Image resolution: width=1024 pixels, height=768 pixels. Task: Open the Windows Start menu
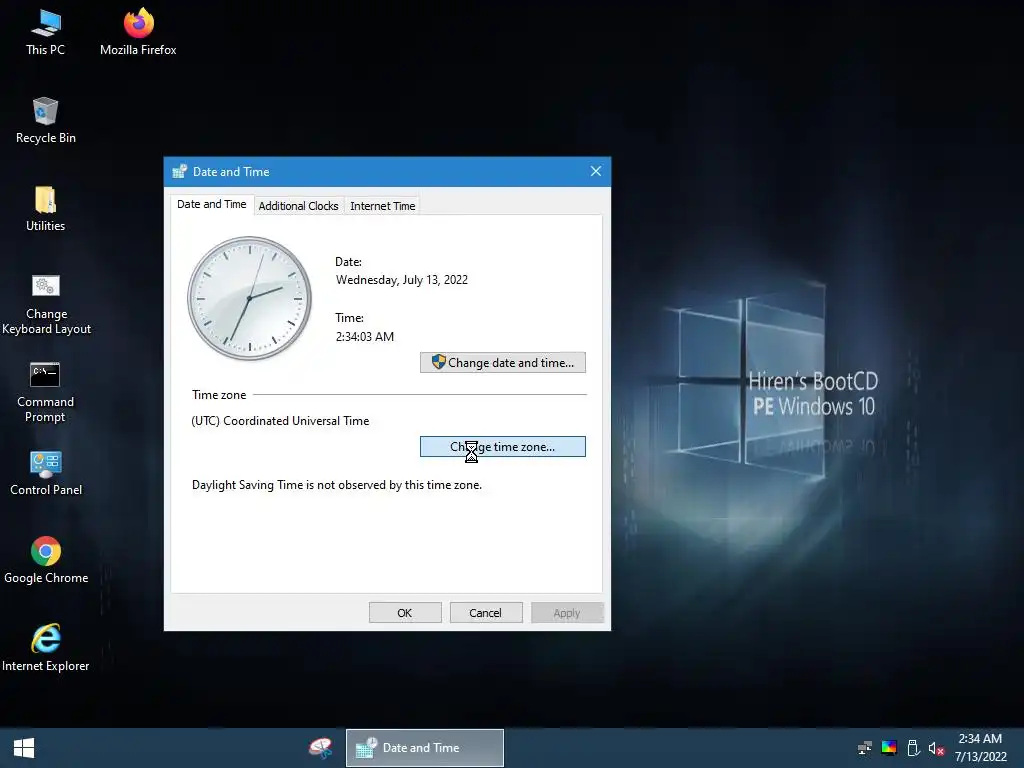[x=24, y=748]
